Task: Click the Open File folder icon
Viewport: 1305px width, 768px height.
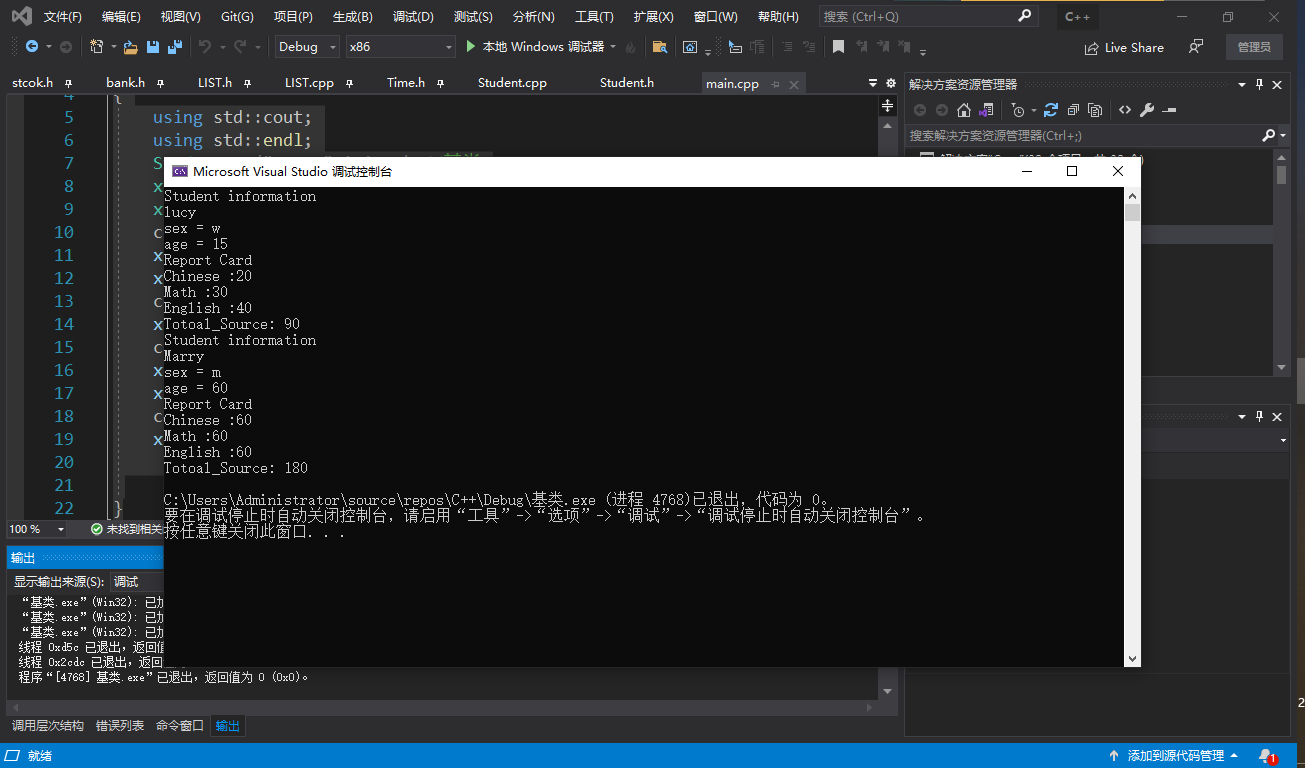Action: click(131, 47)
